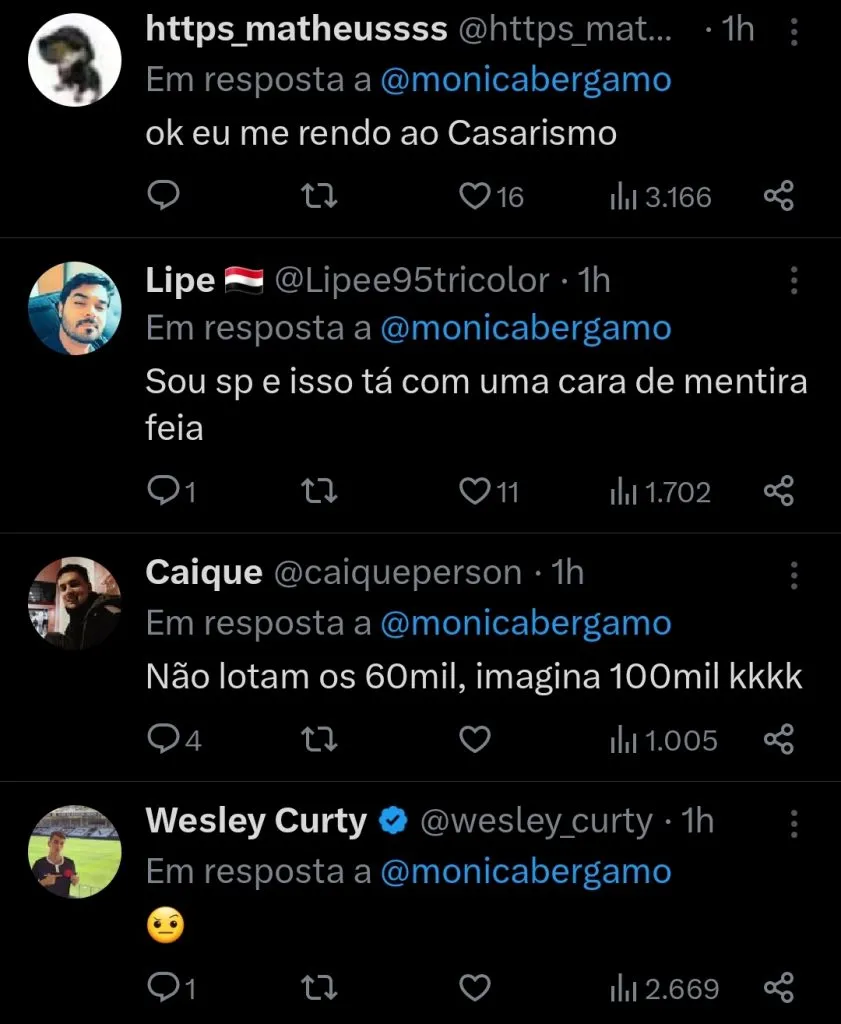Viewport: 841px width, 1024px height.
Task: Reply to https_matheussss's tweet
Action: pyautogui.click(x=162, y=197)
